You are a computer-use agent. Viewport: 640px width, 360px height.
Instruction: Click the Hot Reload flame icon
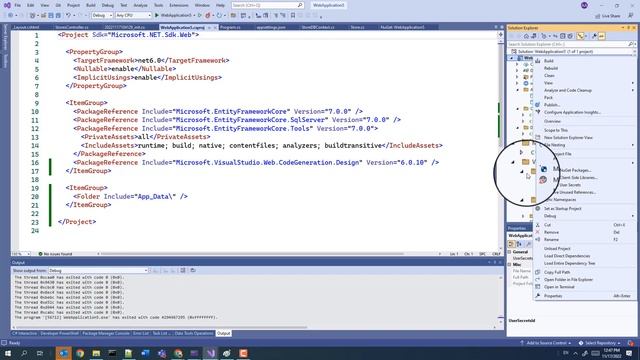[208, 16]
